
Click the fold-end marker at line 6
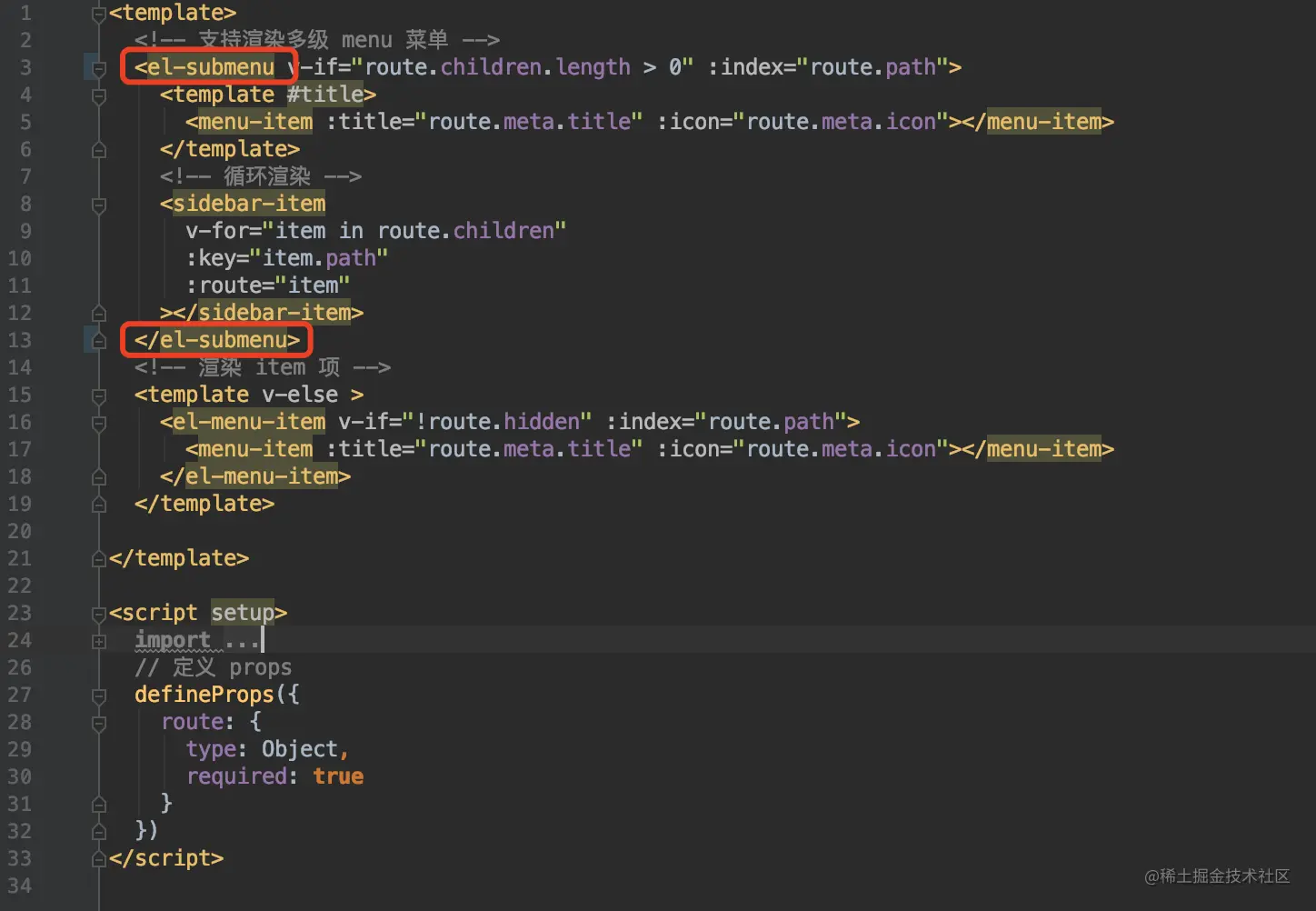point(99,150)
